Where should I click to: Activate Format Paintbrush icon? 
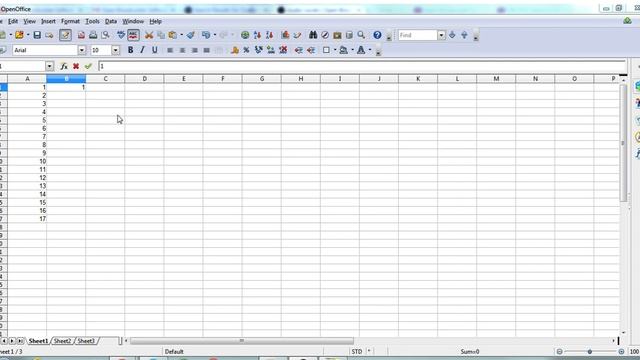(x=191, y=35)
